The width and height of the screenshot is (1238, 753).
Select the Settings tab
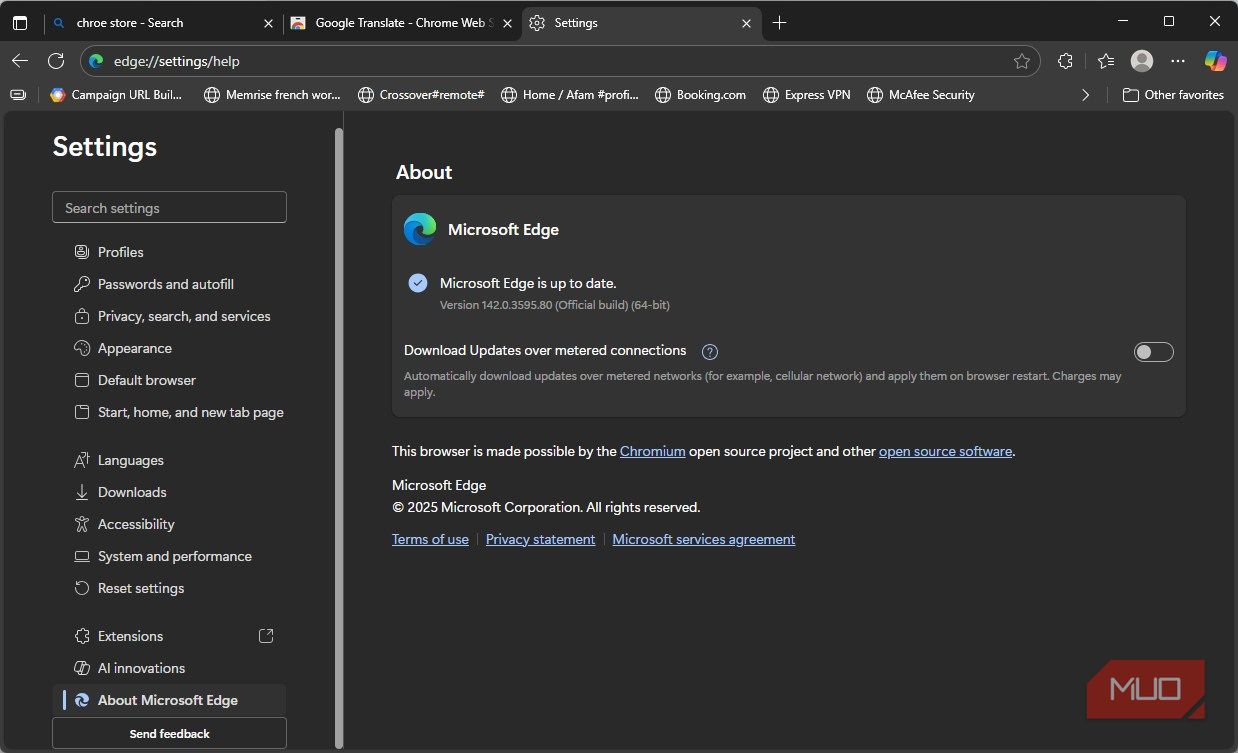pyautogui.click(x=640, y=23)
